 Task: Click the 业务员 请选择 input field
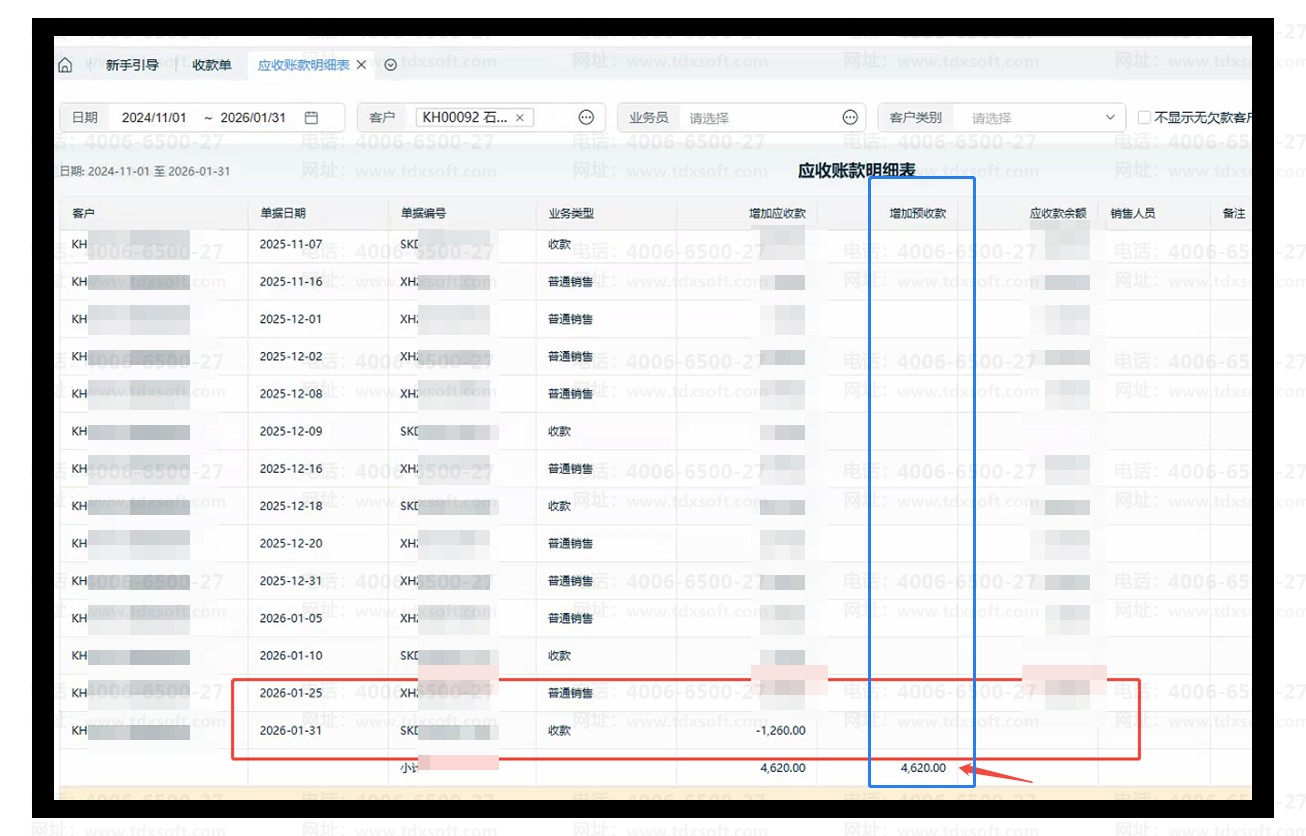pyautogui.click(x=760, y=118)
